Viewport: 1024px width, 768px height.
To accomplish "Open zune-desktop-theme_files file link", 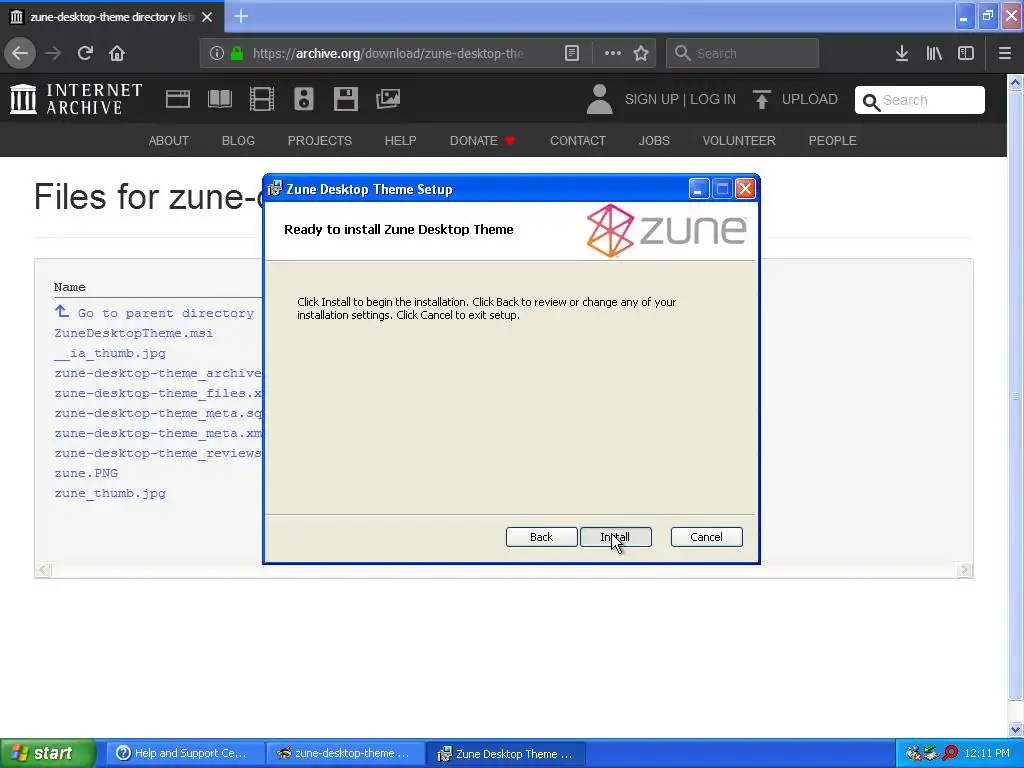I will 158,393.
